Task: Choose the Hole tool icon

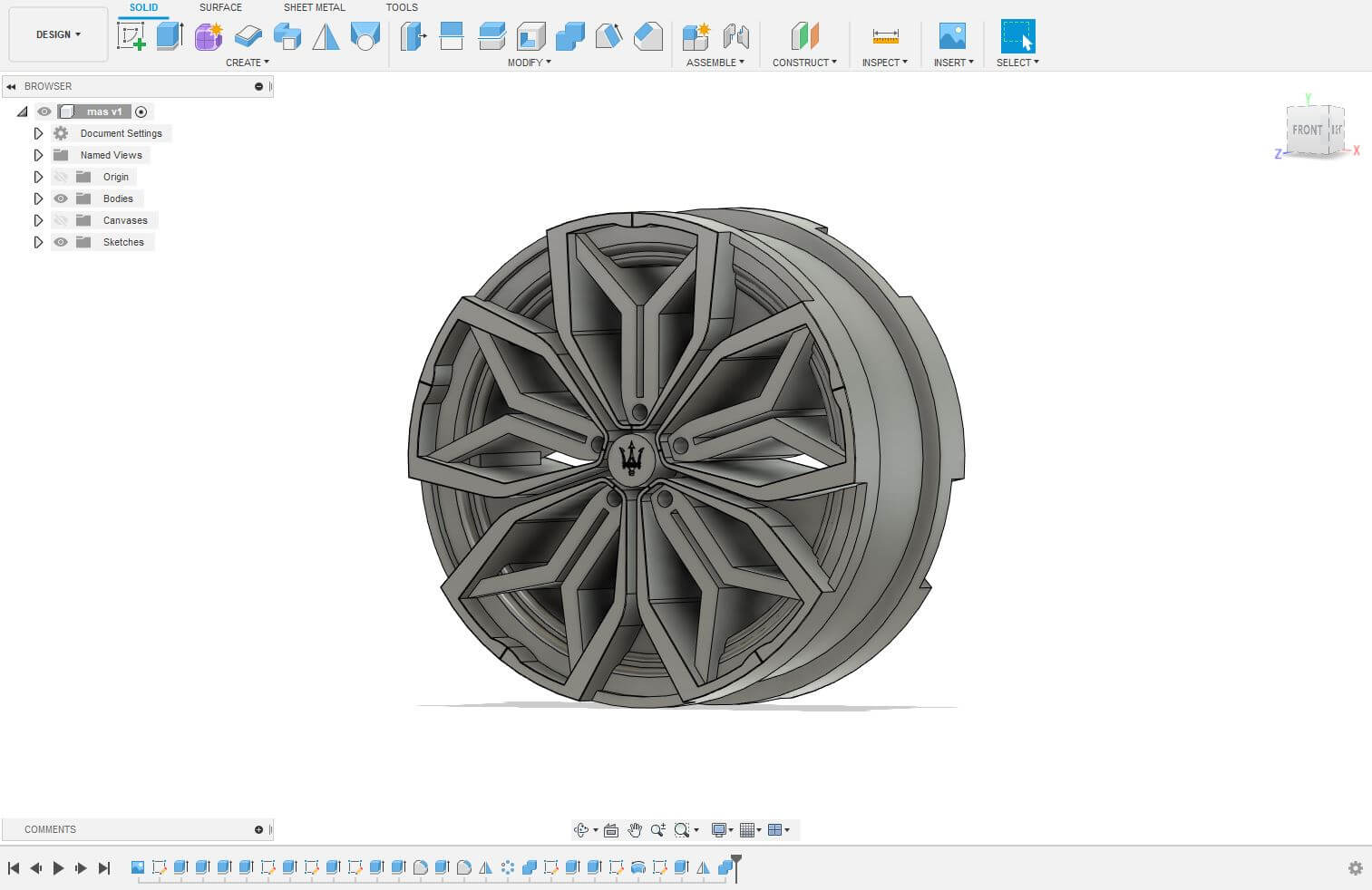Action: (365, 36)
